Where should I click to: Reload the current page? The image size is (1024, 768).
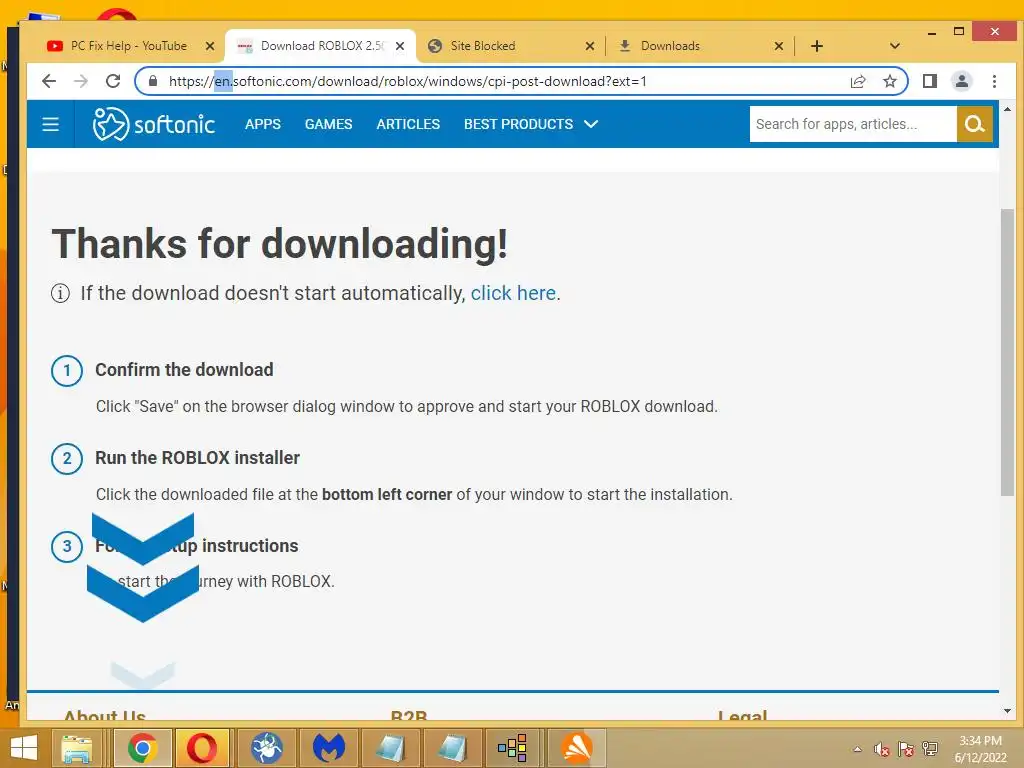coord(113,81)
